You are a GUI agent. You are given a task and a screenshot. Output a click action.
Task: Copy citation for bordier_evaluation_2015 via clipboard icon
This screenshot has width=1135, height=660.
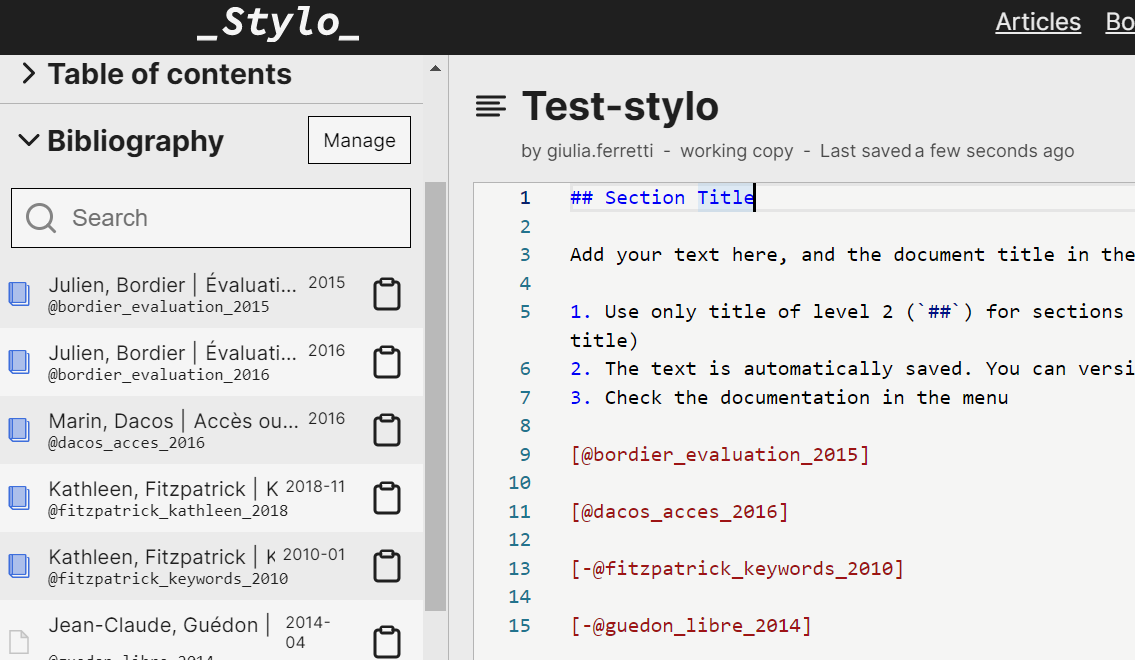(387, 293)
